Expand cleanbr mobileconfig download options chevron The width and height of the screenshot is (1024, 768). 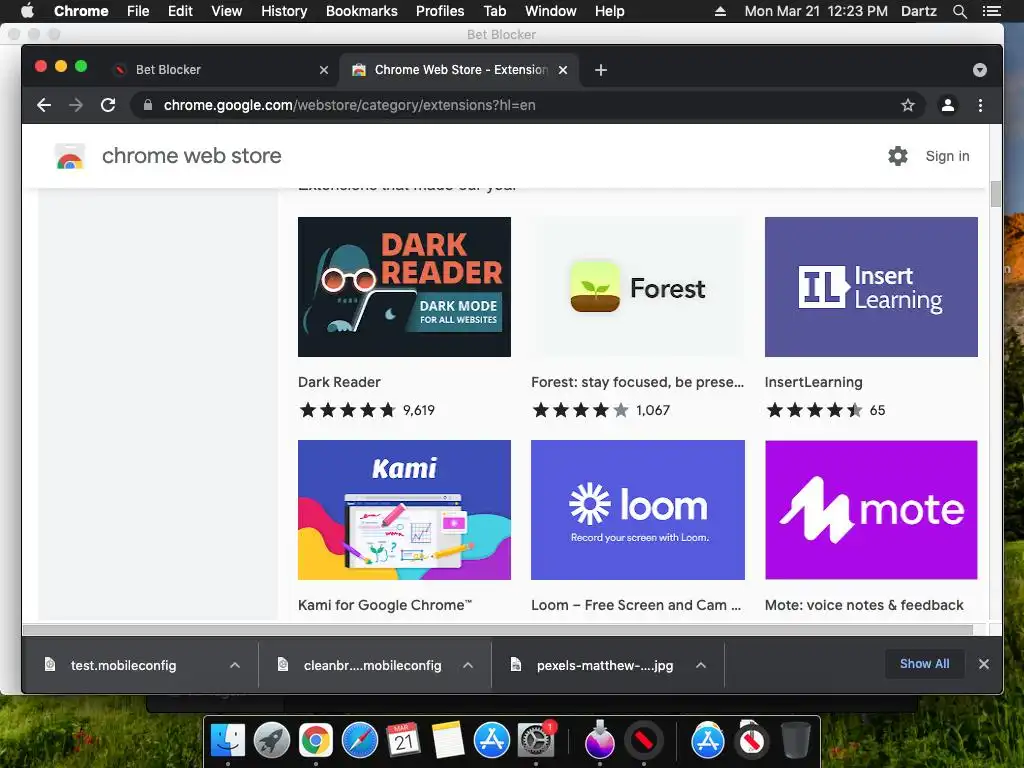[468, 665]
